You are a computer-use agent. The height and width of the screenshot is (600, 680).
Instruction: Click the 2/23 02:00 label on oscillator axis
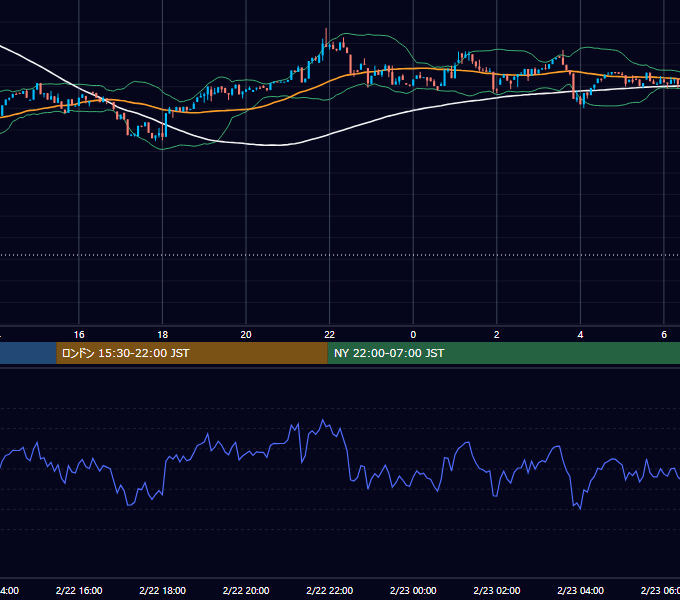497,590
